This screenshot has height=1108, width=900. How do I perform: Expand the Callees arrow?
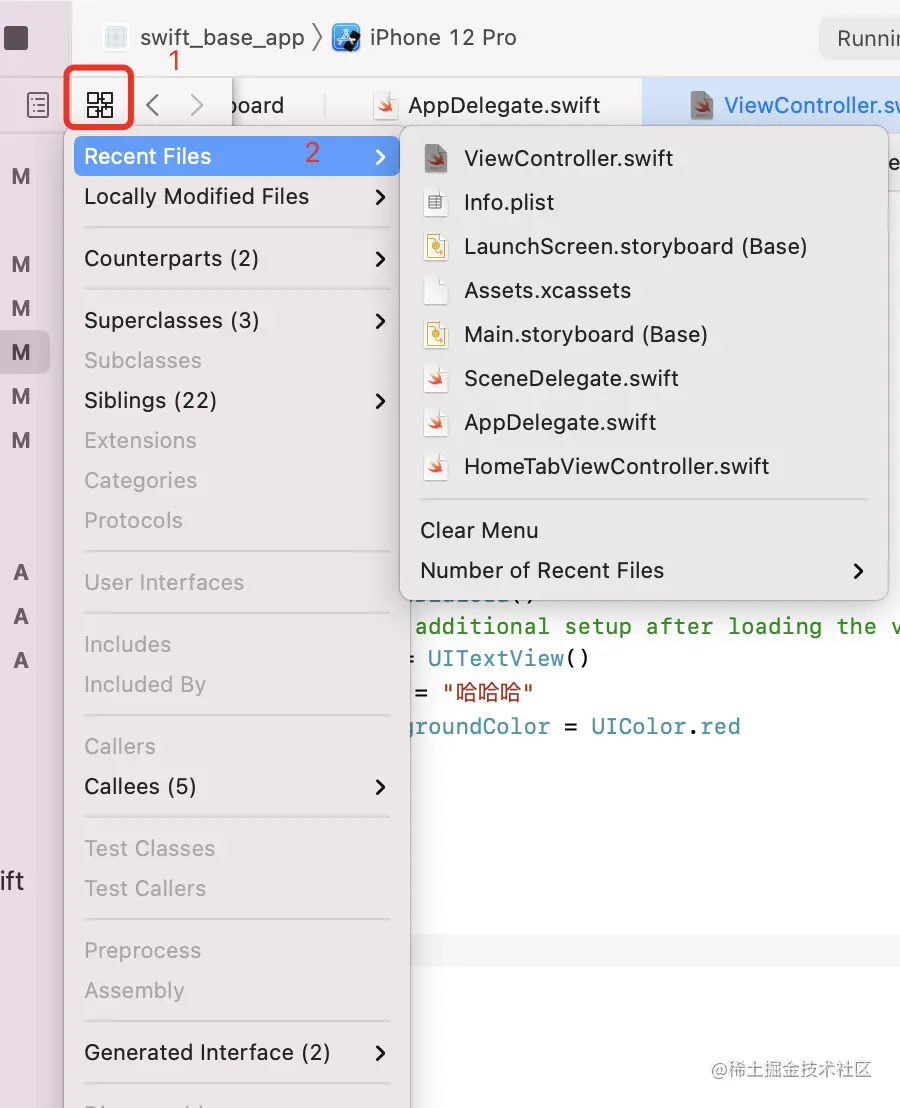[381, 787]
